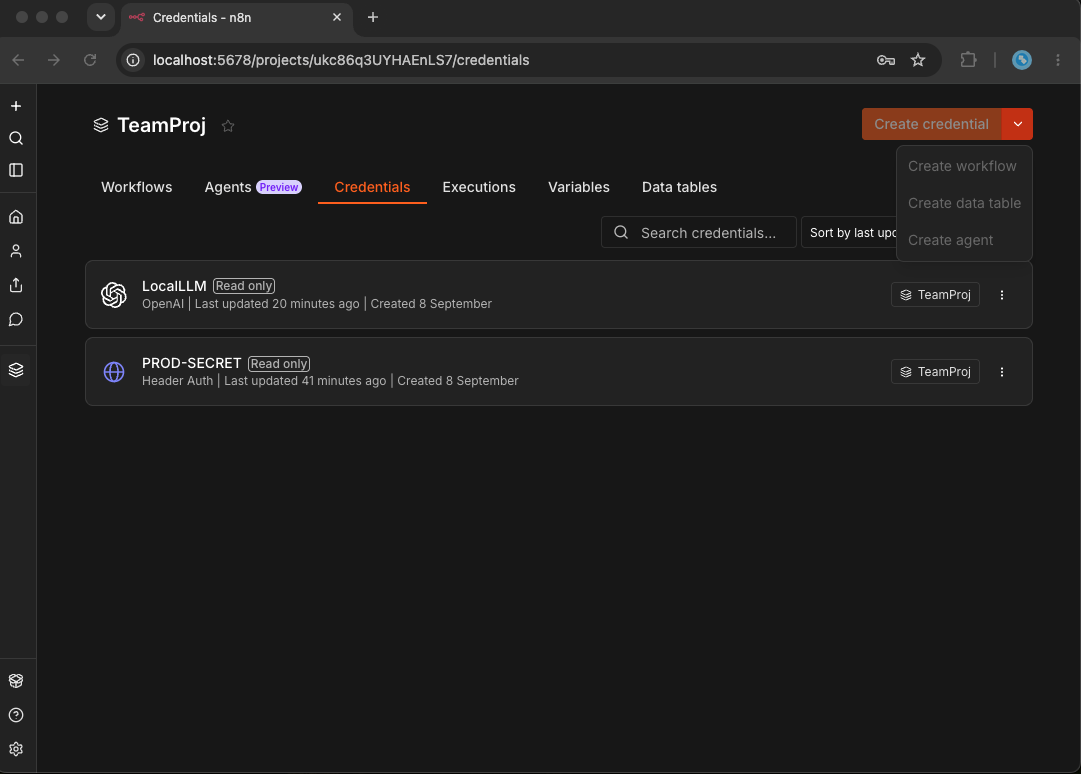The width and height of the screenshot is (1081, 774).
Task: Open the three-dot menu for PROD-SECRET
Action: point(1002,372)
